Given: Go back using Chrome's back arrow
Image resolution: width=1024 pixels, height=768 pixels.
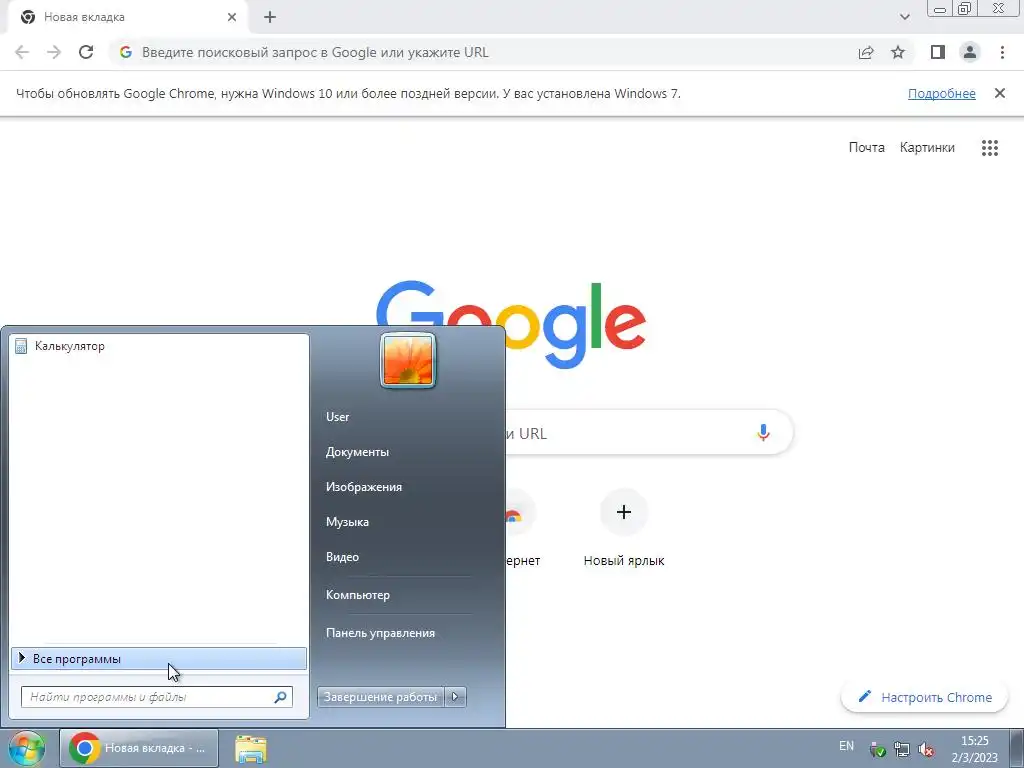Looking at the screenshot, I should point(22,52).
